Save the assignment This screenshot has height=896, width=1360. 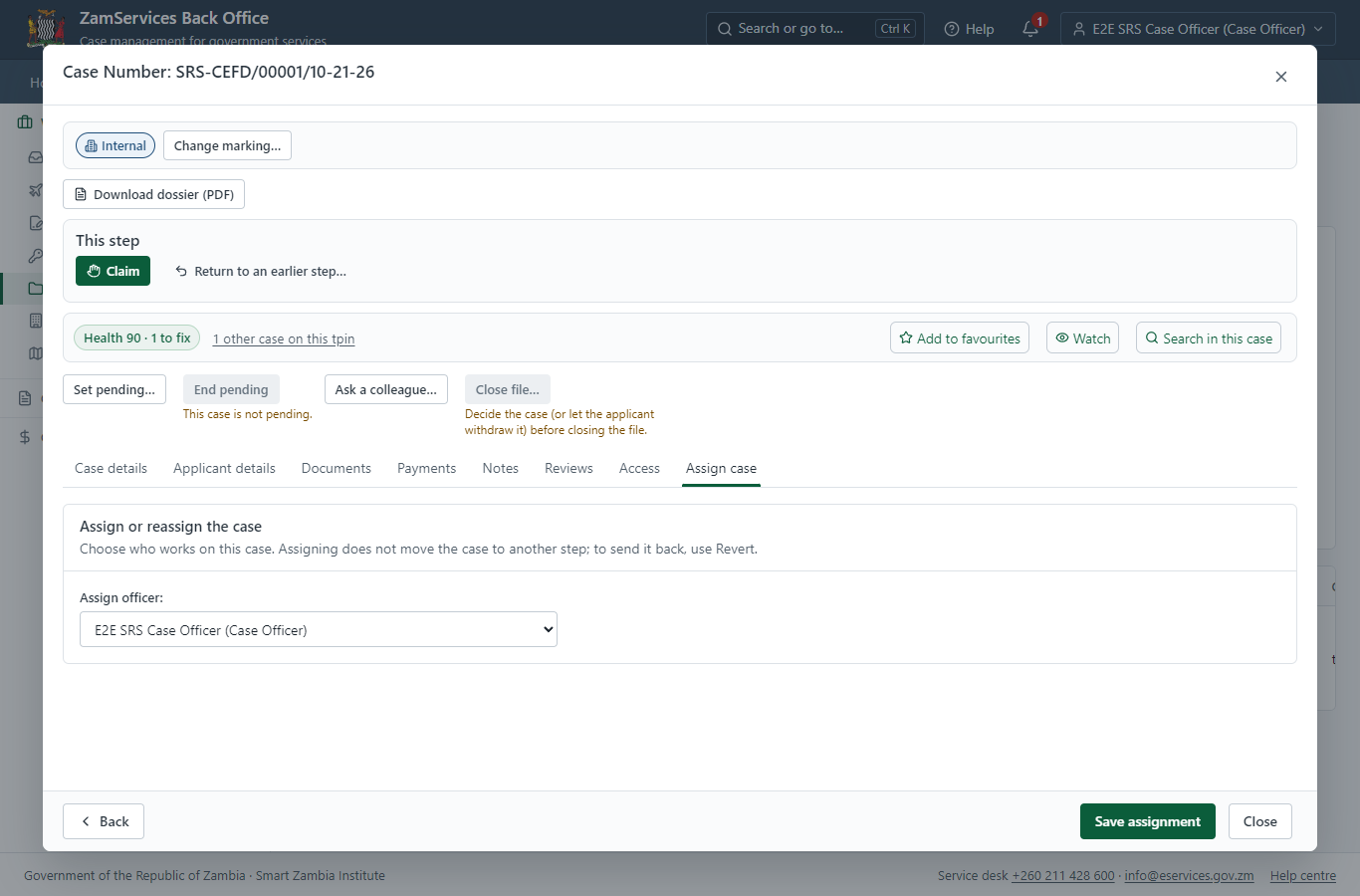(1147, 821)
